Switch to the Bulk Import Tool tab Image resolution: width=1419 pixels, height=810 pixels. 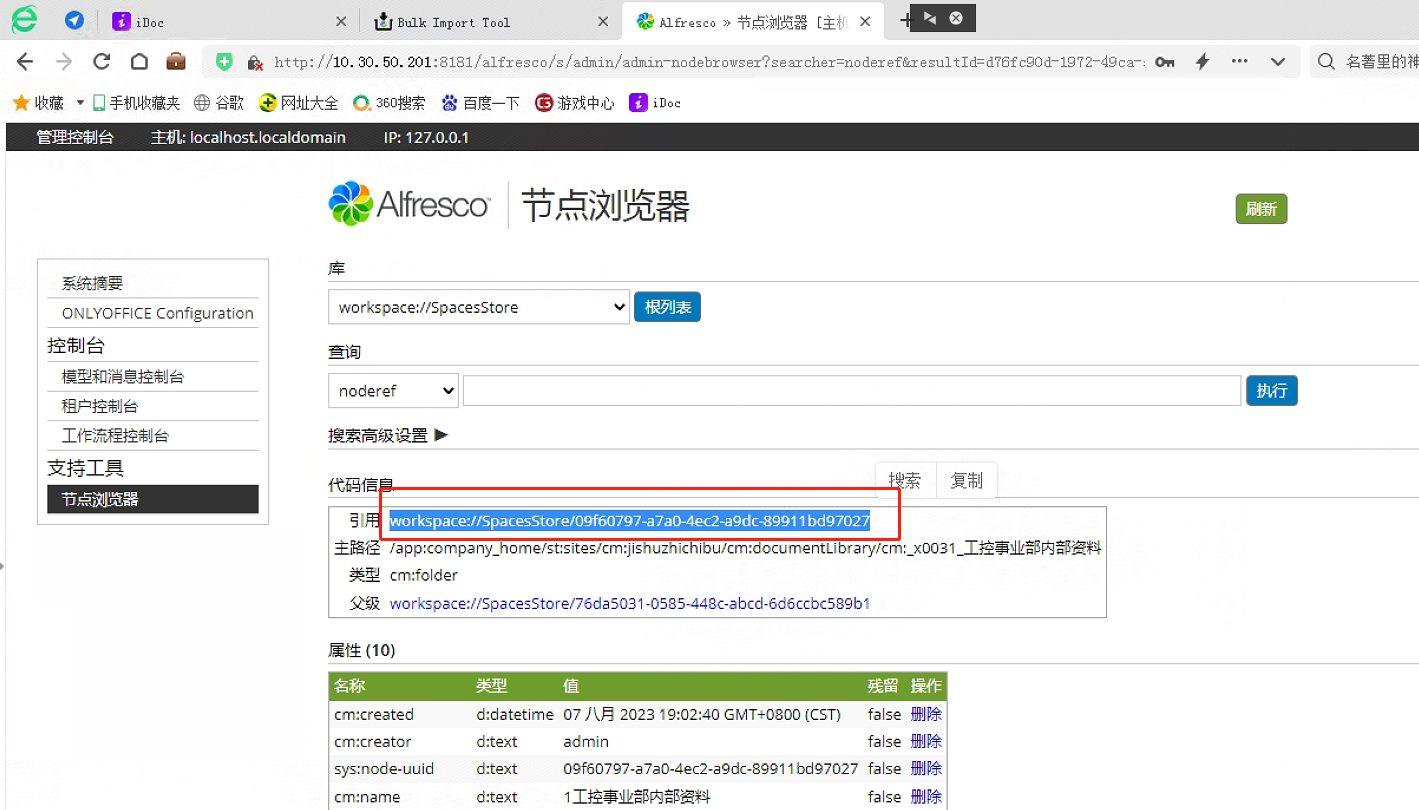pyautogui.click(x=487, y=22)
